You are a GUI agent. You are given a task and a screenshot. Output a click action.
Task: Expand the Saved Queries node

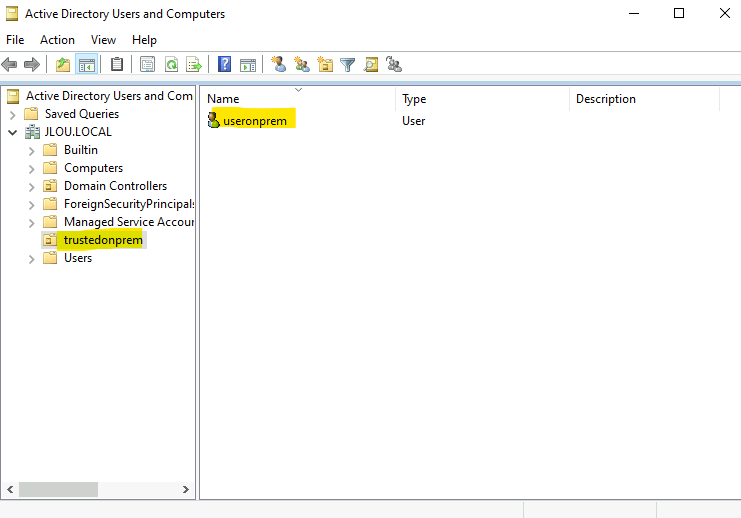13,114
